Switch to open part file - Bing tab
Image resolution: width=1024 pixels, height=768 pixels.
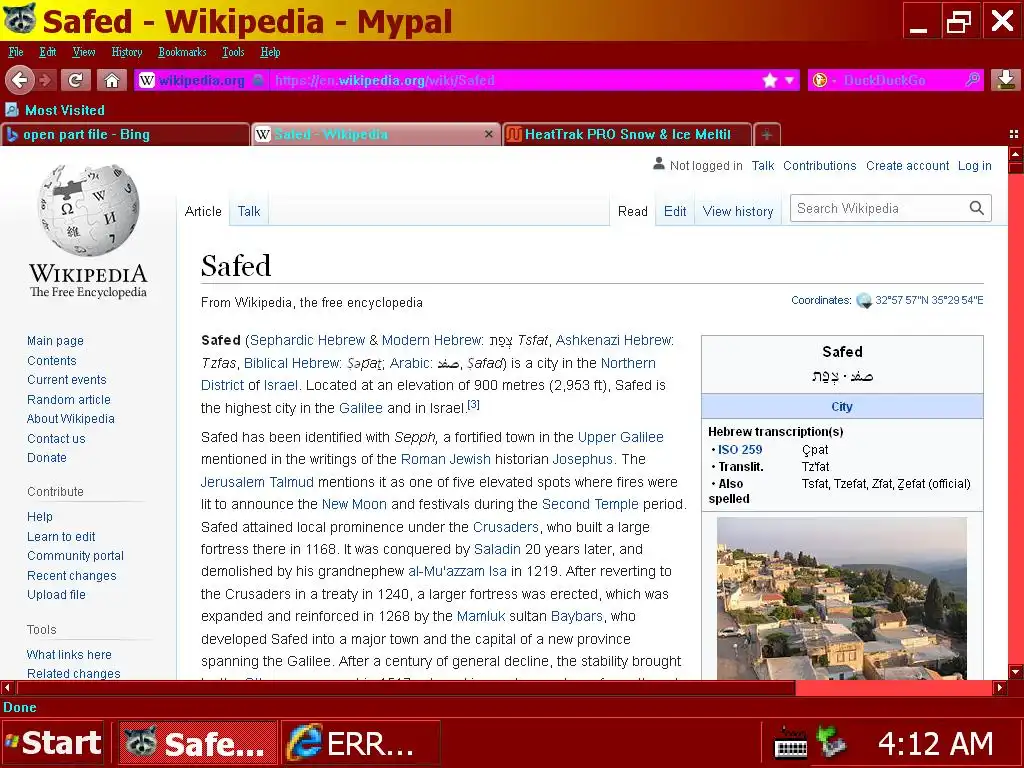[x=125, y=135]
